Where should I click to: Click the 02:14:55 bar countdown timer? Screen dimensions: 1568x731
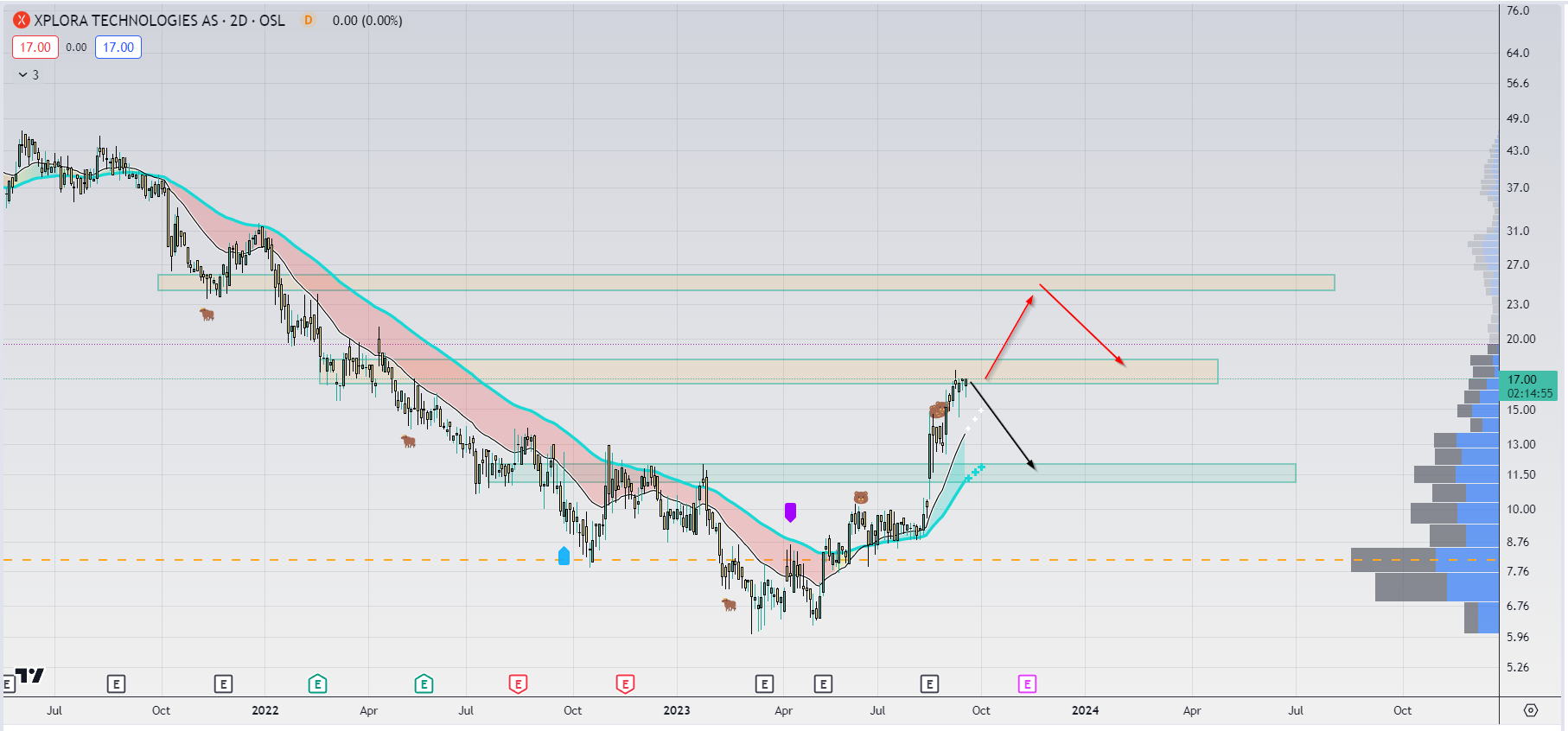[x=1530, y=393]
